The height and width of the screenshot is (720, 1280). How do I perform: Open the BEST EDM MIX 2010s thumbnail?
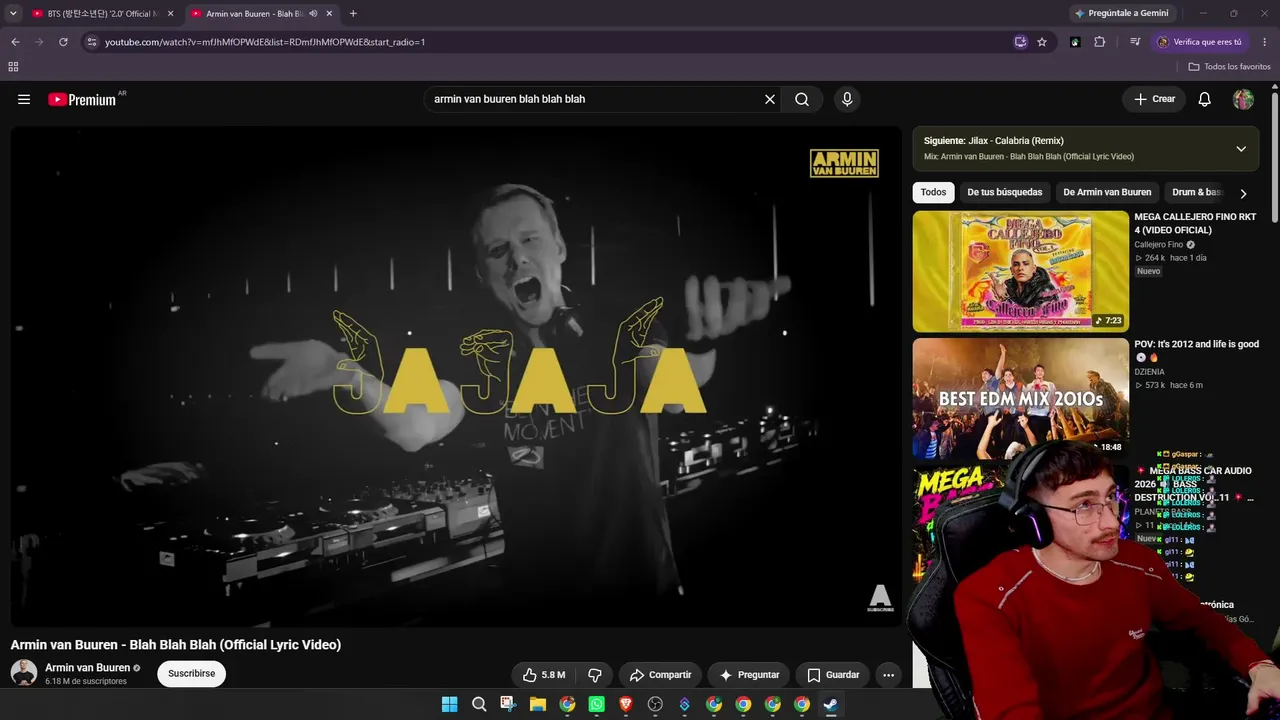1021,398
